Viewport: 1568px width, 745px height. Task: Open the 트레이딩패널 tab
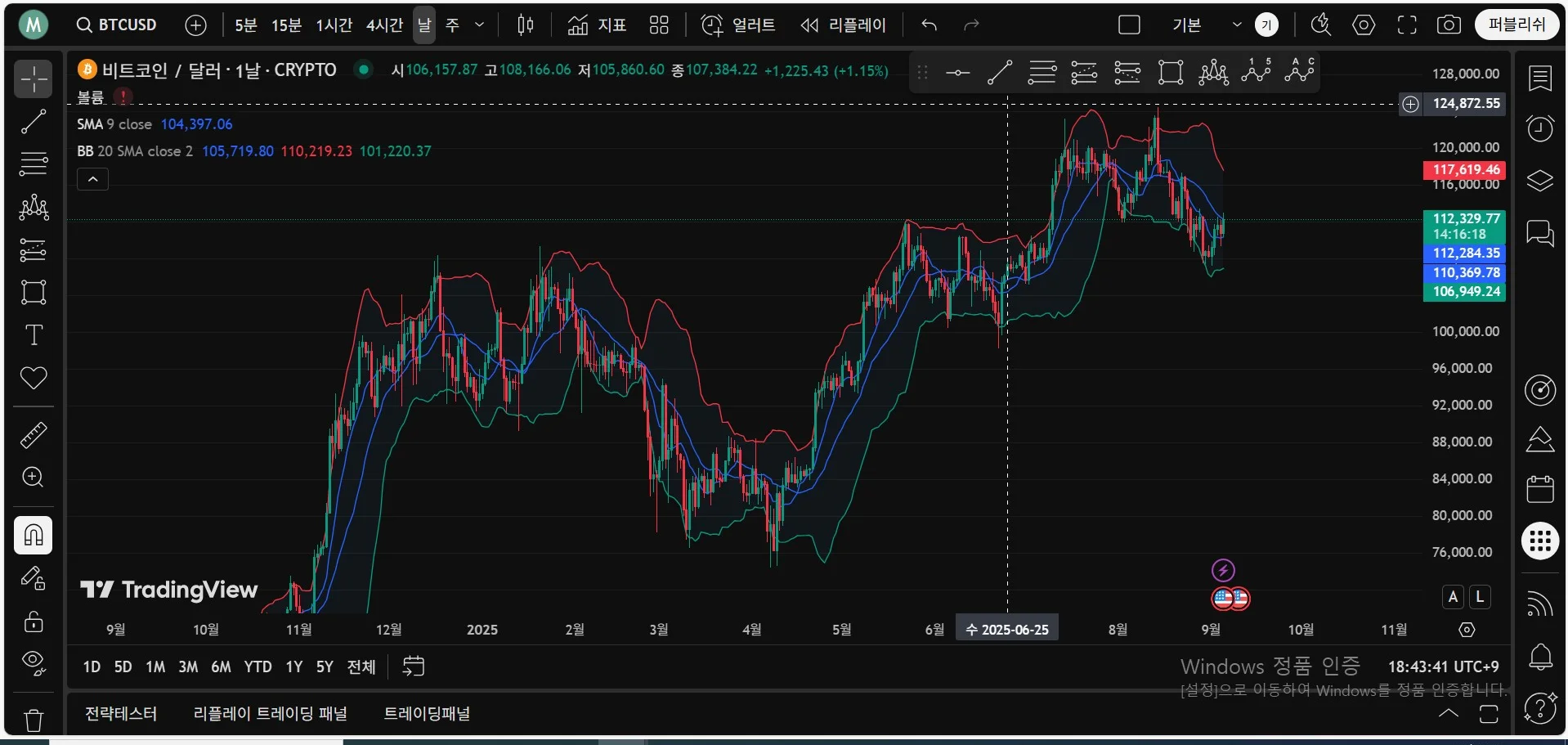427,714
